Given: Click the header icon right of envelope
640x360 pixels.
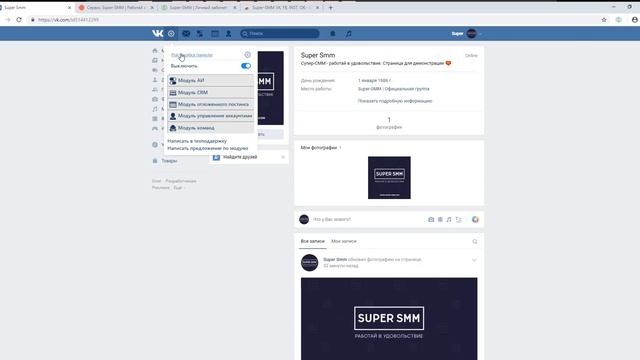Looking at the screenshot, I should pos(200,33).
